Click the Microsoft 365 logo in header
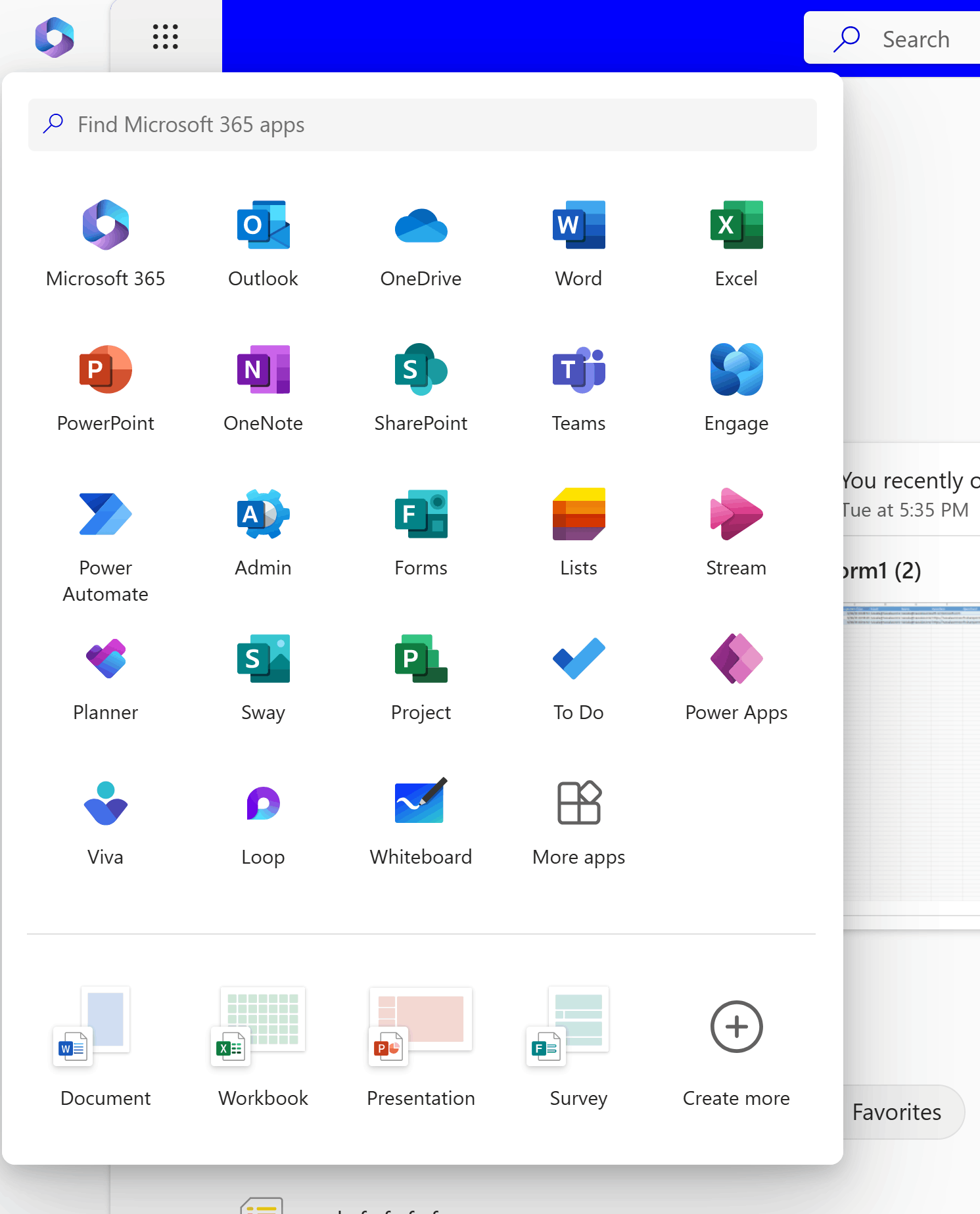 (x=55, y=37)
